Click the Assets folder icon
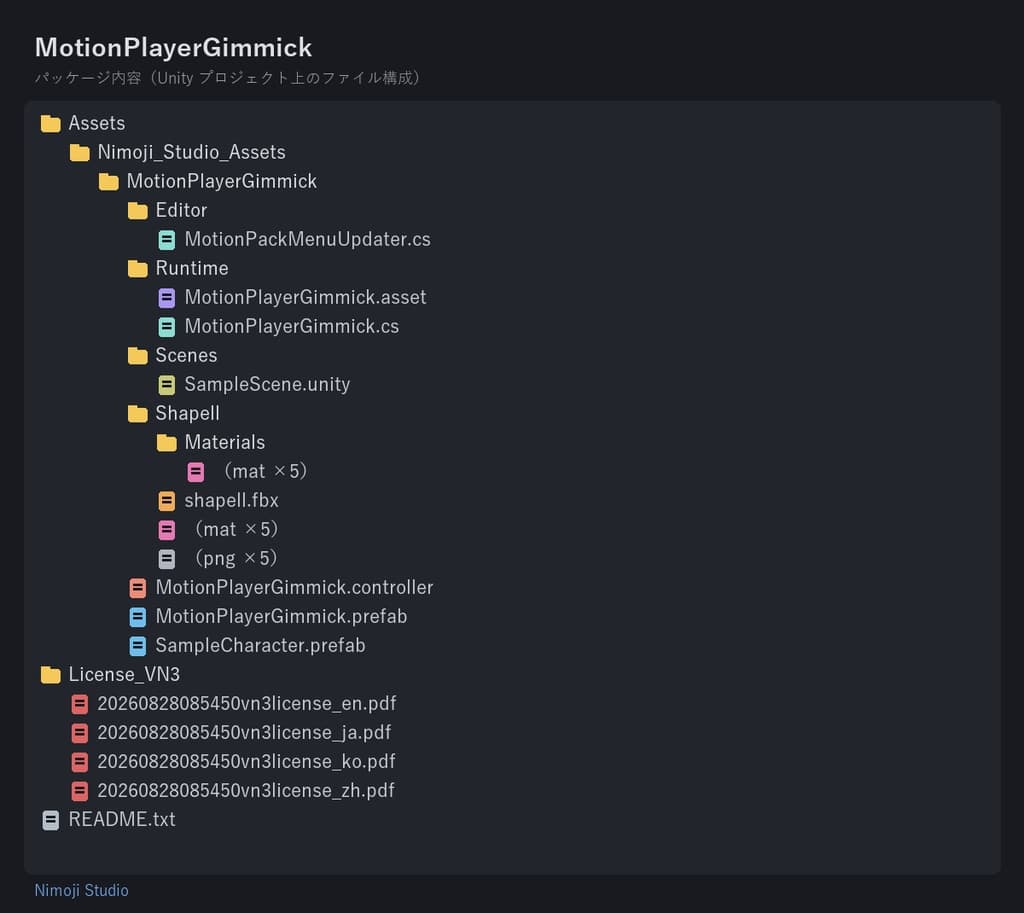The height and width of the screenshot is (913, 1024). point(50,123)
